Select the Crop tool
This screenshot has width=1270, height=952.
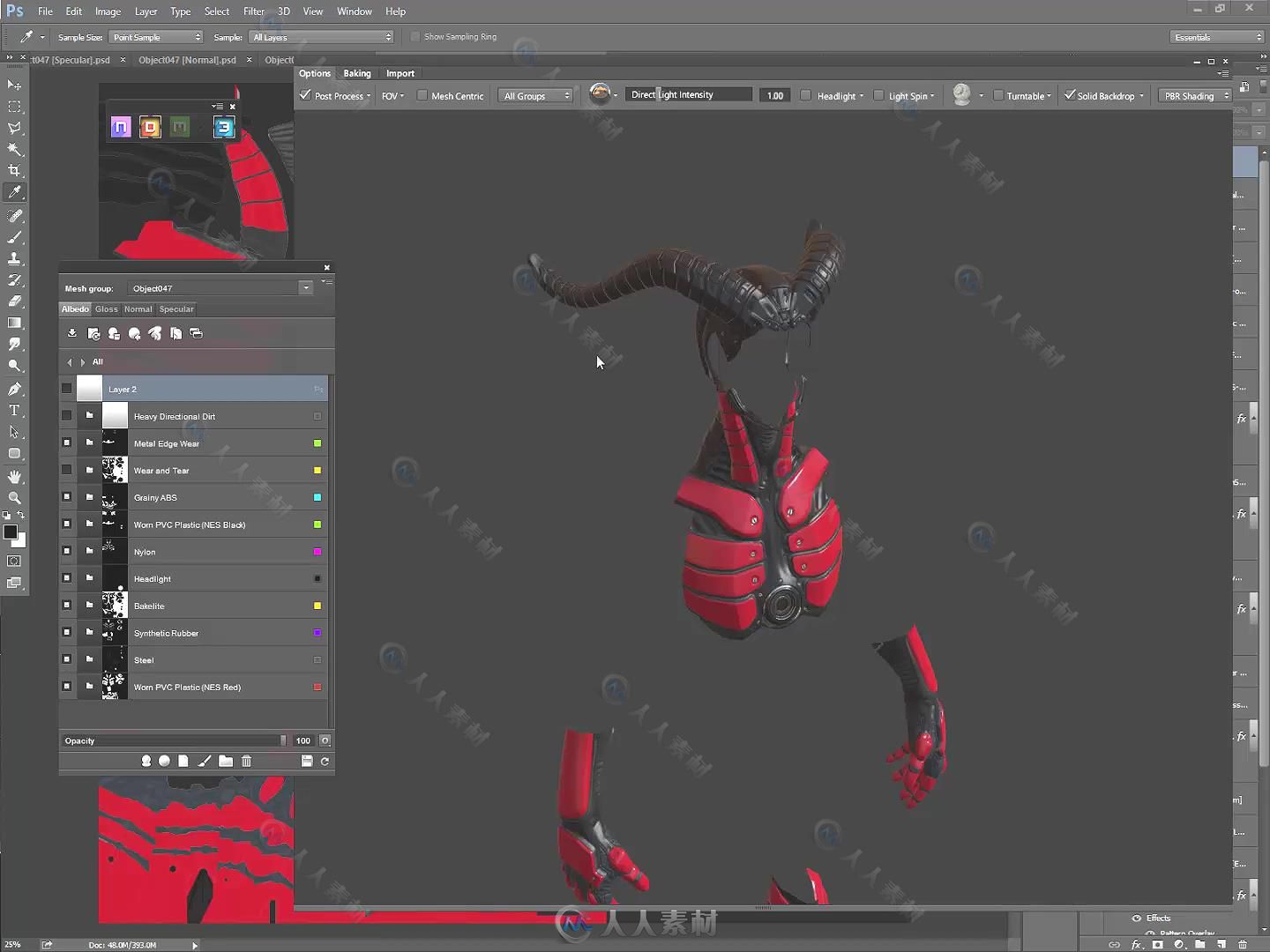14,171
